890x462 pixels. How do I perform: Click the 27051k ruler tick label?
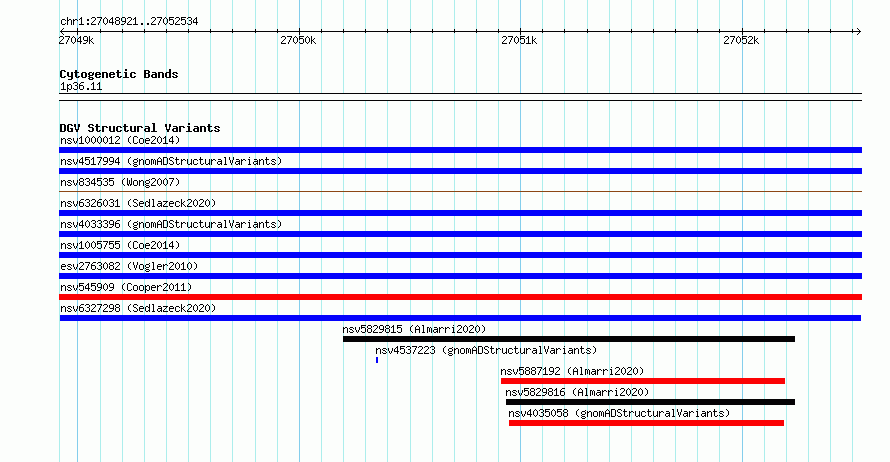[519, 40]
